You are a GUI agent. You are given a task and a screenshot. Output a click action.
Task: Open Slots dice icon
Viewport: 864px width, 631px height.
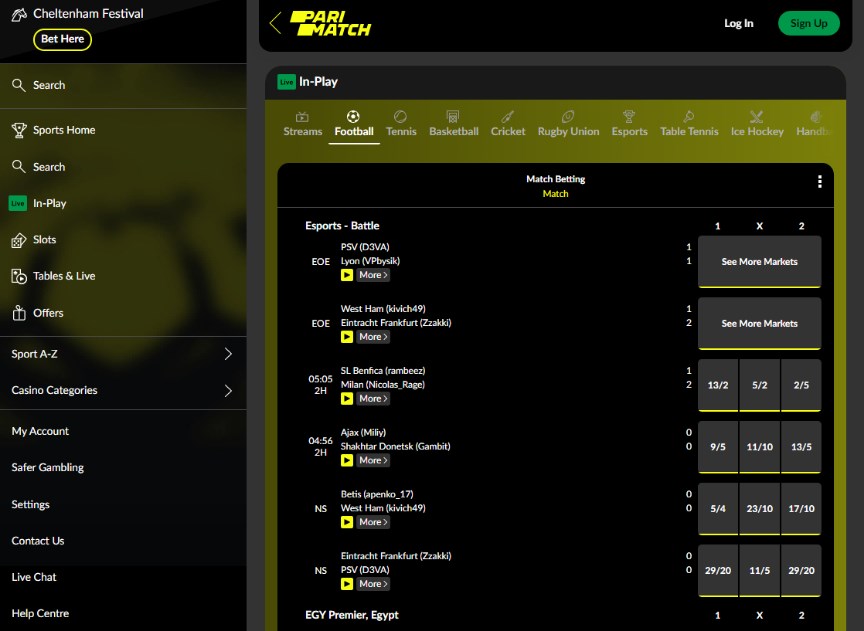pyautogui.click(x=19, y=240)
